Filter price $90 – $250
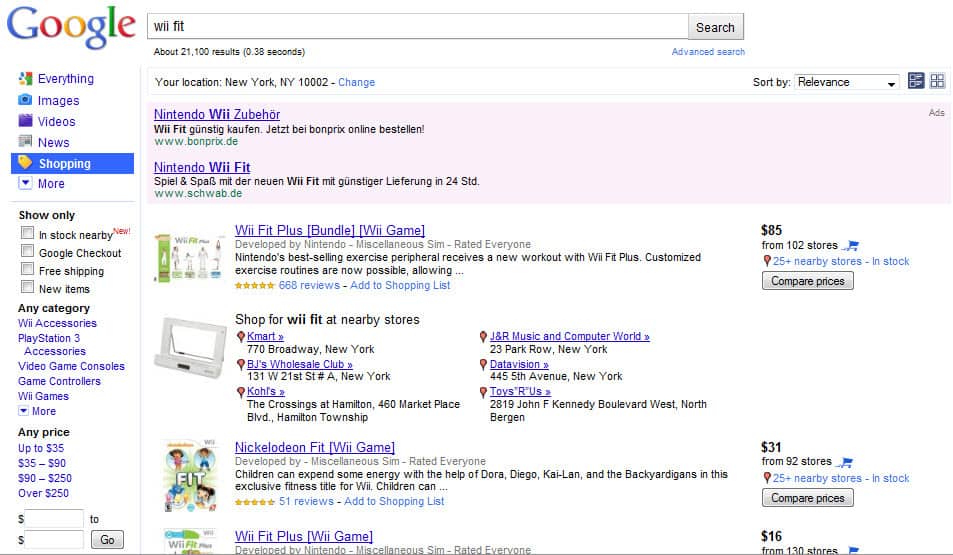 click(x=45, y=478)
